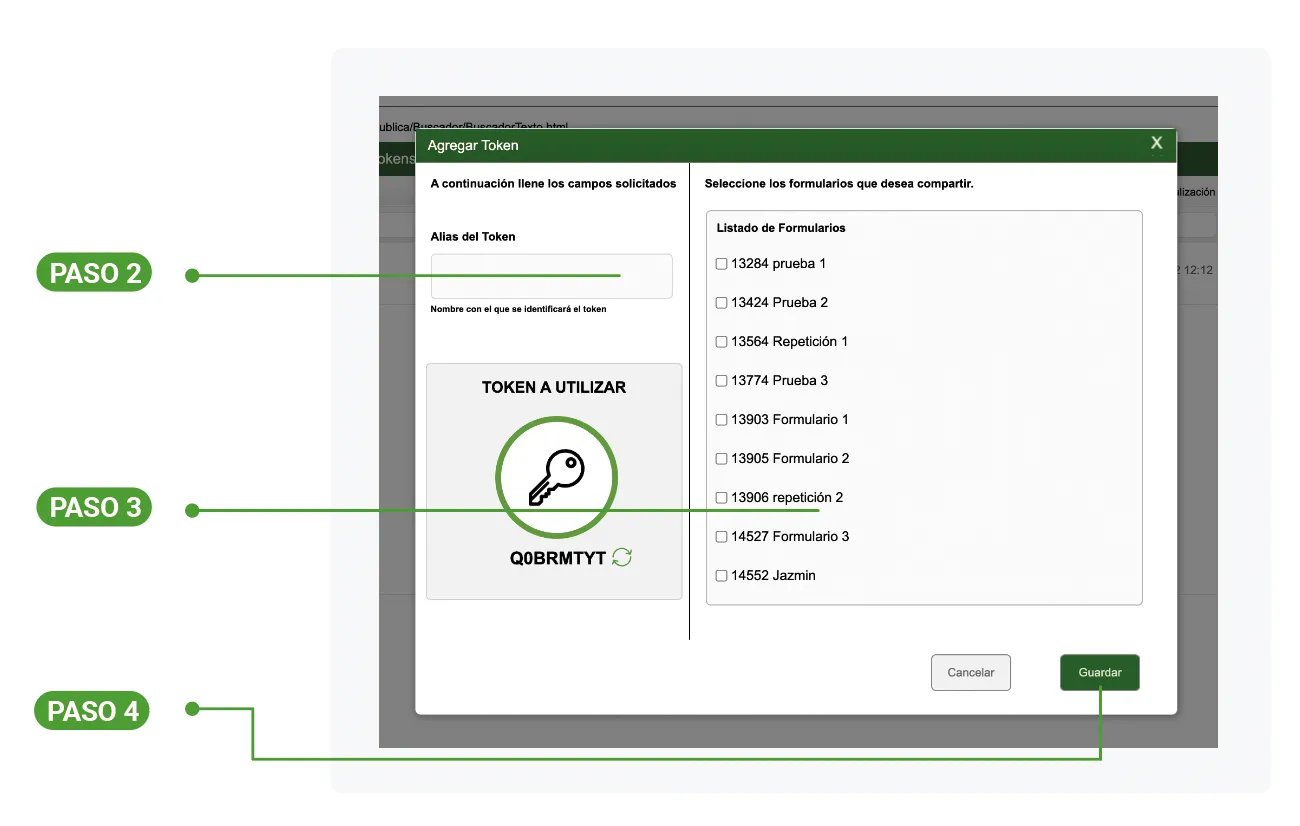This screenshot has width=1300, height=826.
Task: Enable the 13774 Prueba 3 checkbox
Action: pos(722,381)
